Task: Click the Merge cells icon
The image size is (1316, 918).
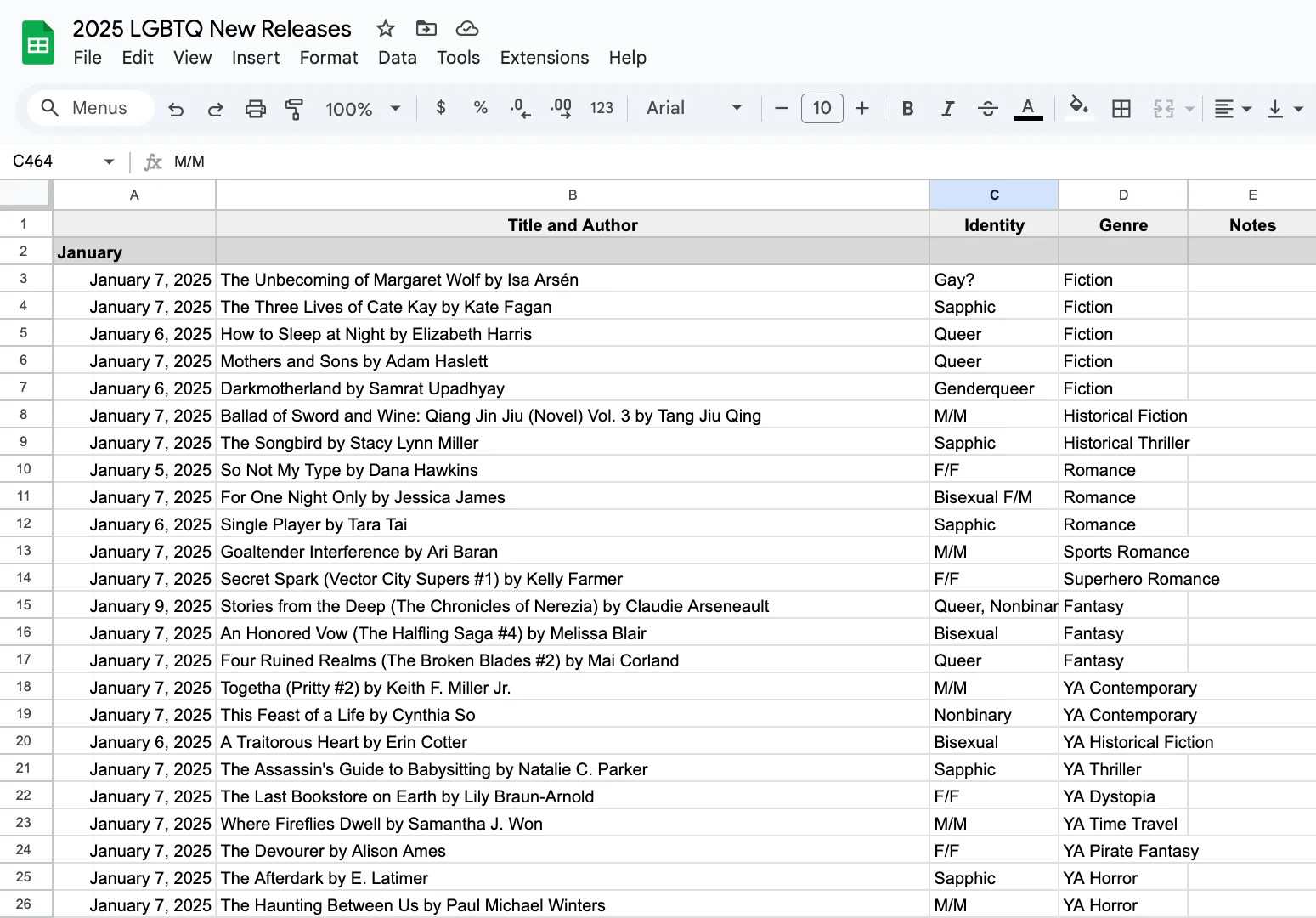Action: coord(1164,109)
